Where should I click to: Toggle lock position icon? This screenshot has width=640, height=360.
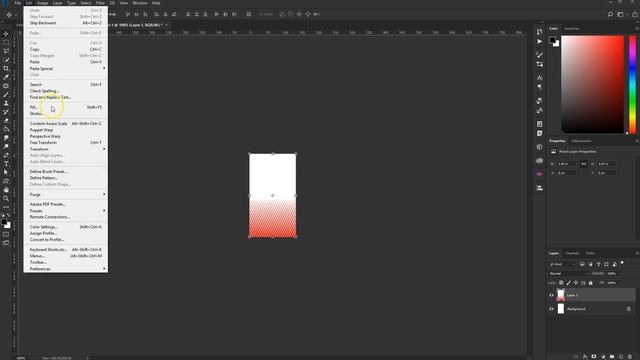[576, 283]
